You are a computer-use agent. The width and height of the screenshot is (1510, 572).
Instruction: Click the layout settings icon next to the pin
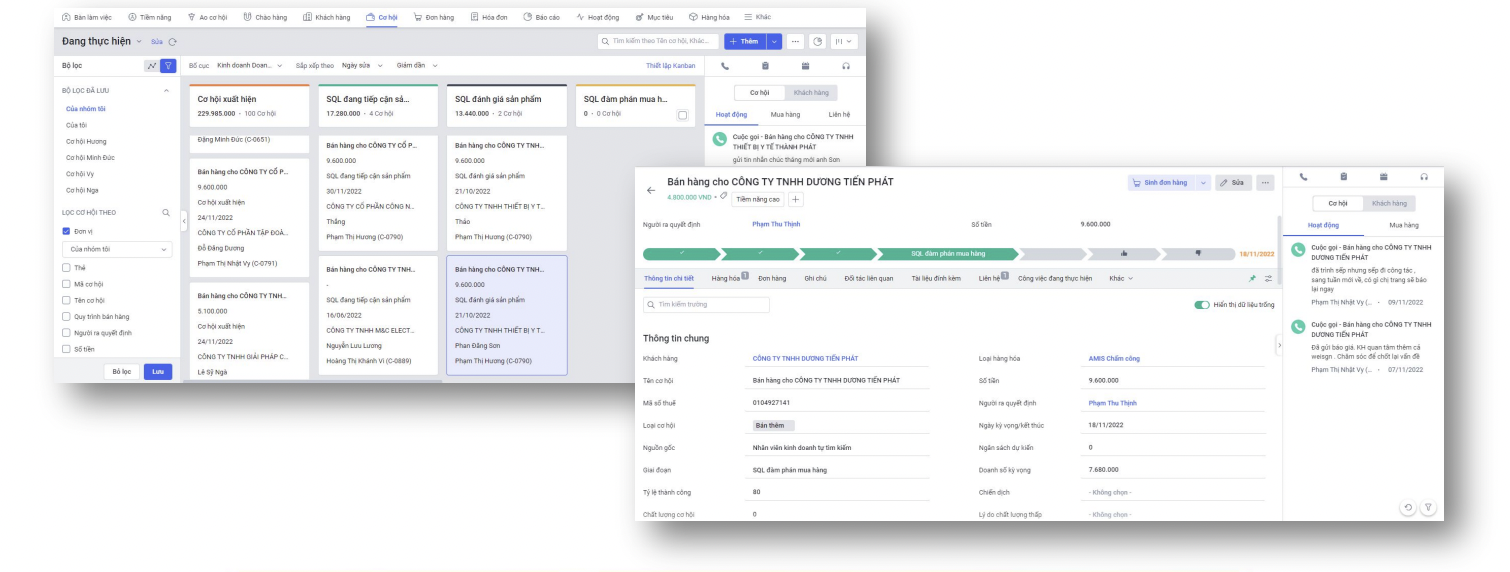1268,278
